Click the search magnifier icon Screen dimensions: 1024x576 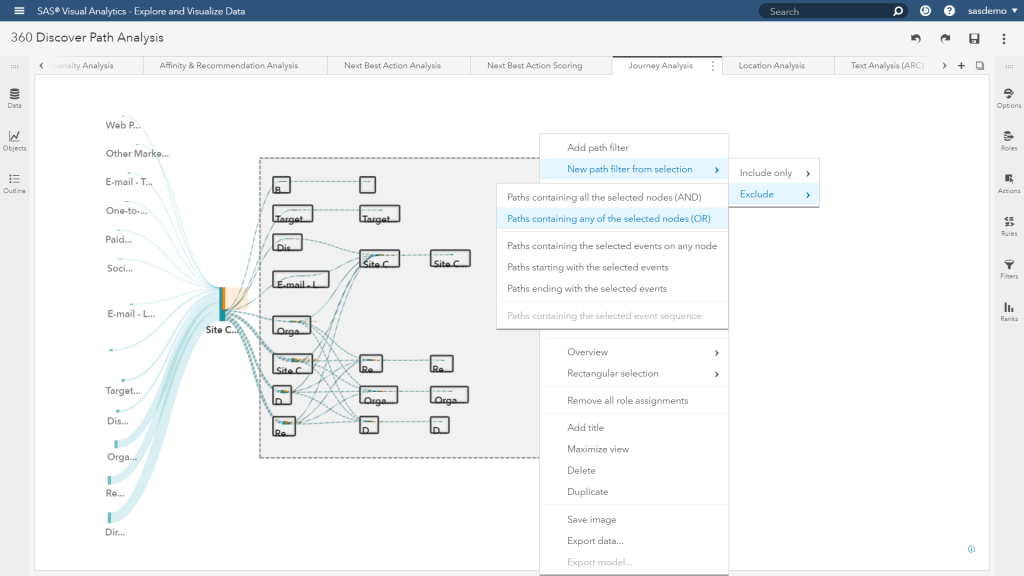click(898, 11)
